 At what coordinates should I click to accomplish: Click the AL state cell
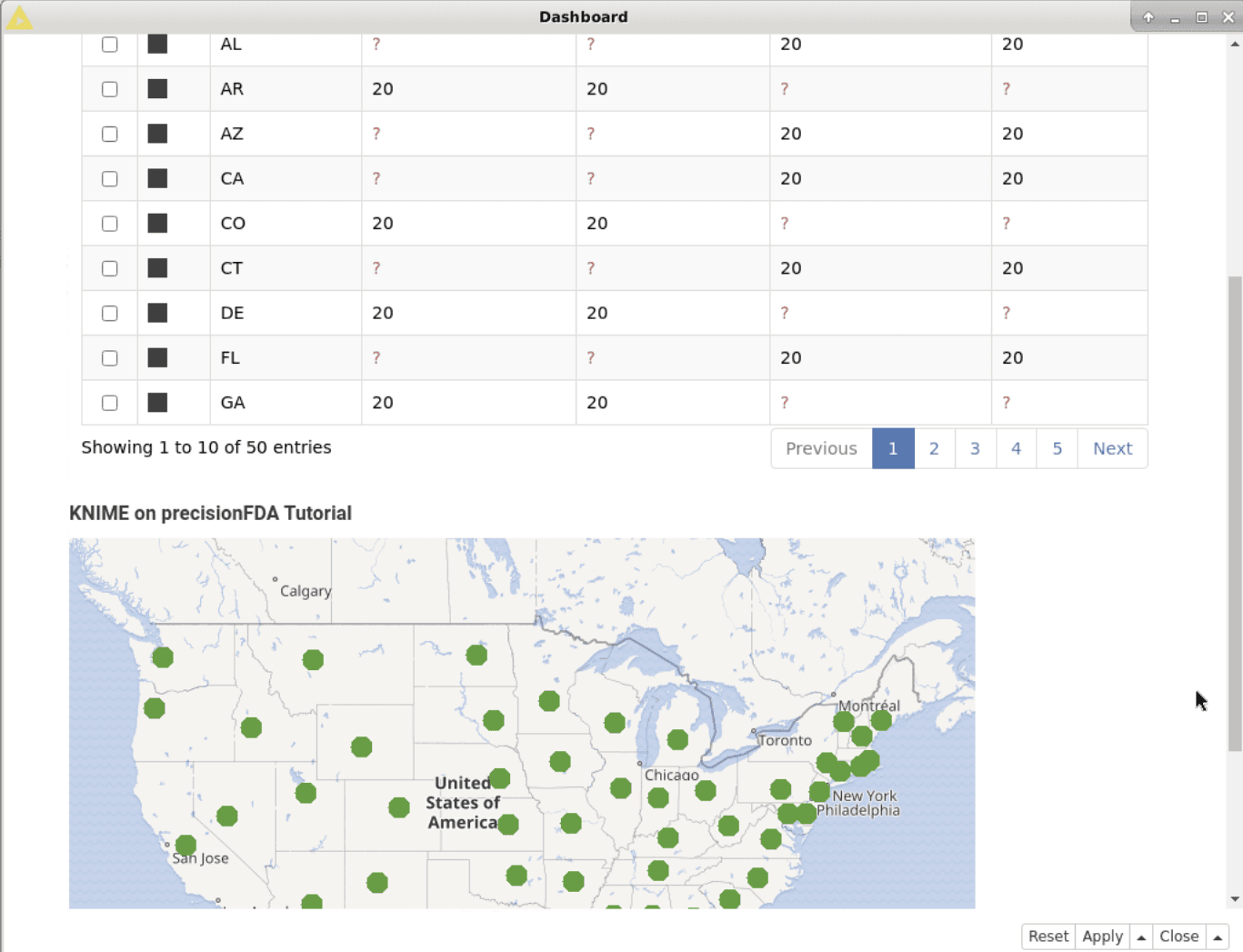pos(286,44)
